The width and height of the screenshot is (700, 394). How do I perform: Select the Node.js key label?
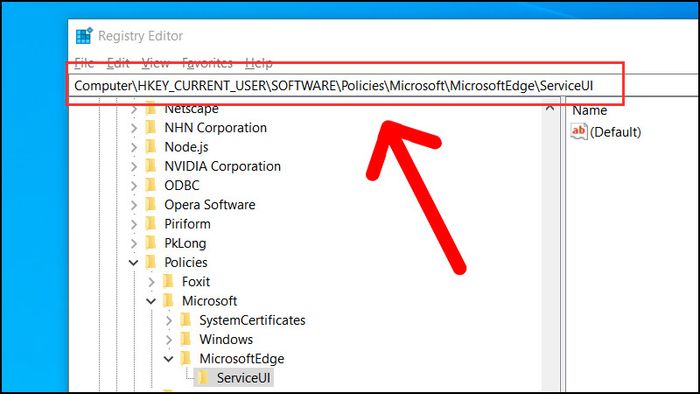click(187, 147)
